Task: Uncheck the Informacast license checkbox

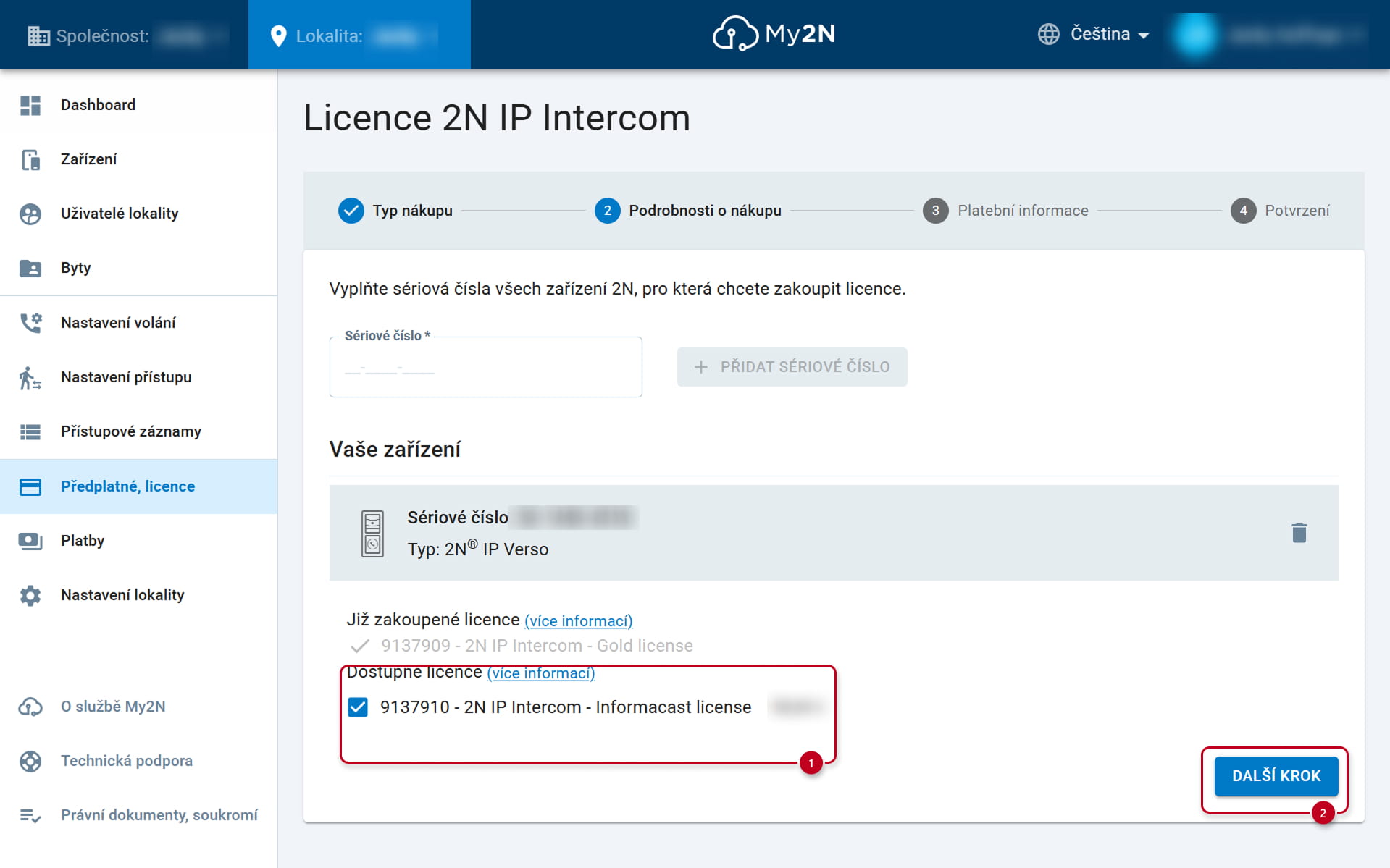Action: 358,707
